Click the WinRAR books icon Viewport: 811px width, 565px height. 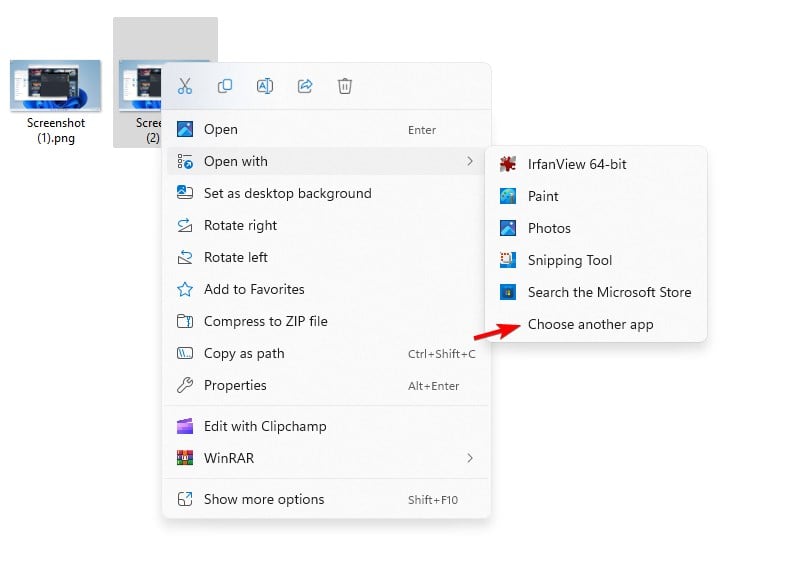(x=185, y=458)
